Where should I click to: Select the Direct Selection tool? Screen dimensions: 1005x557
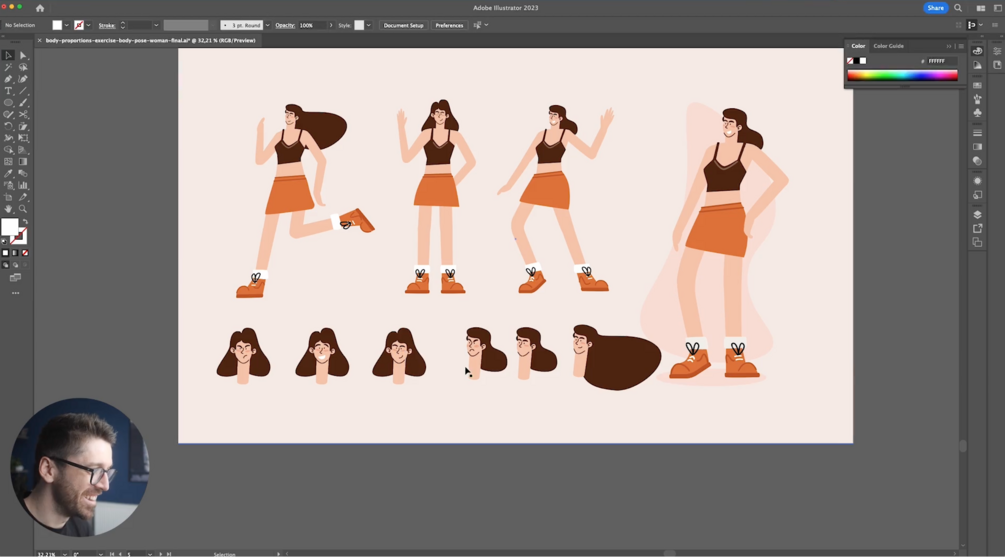coord(23,56)
